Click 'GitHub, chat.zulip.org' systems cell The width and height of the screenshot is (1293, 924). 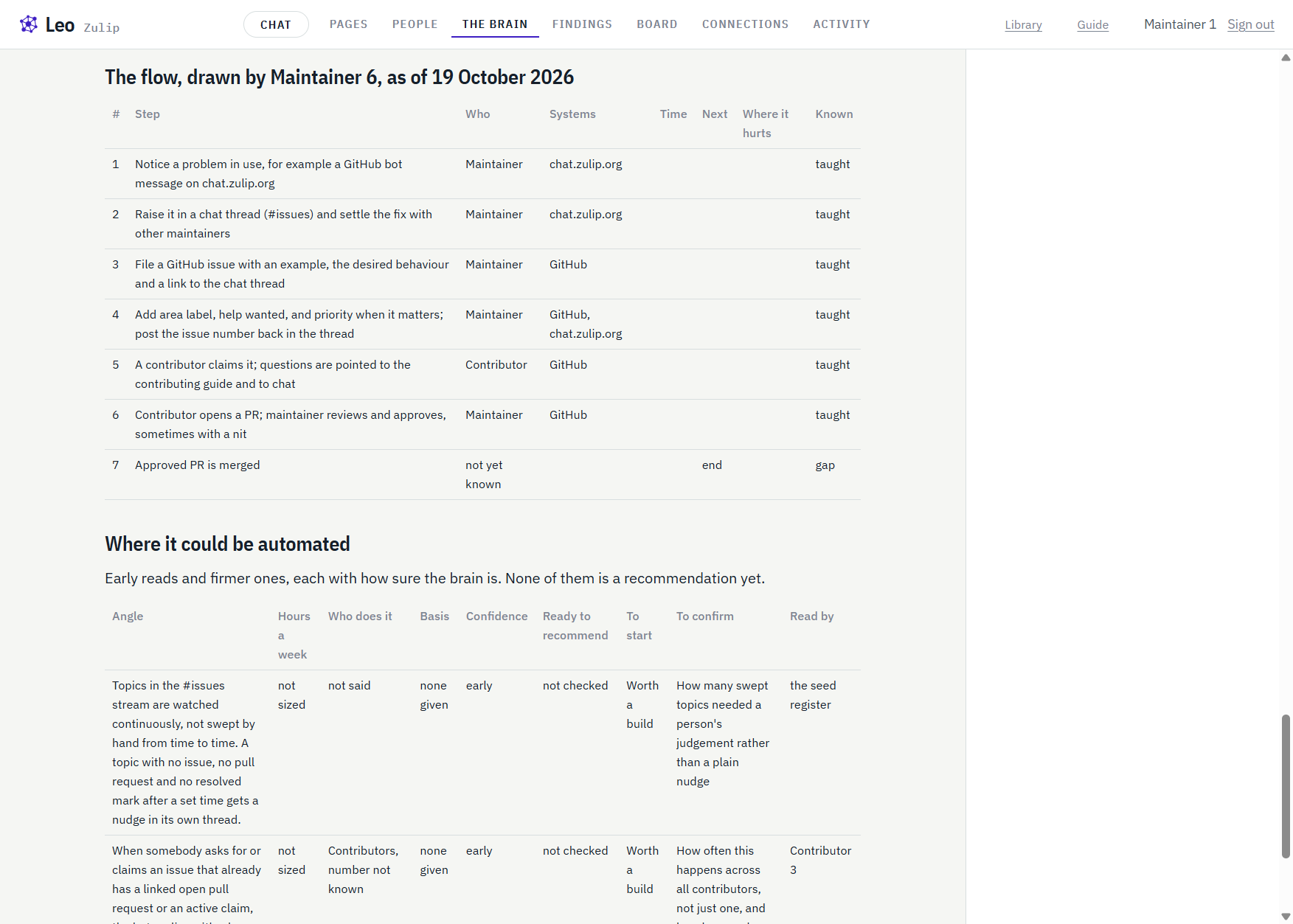pos(586,324)
